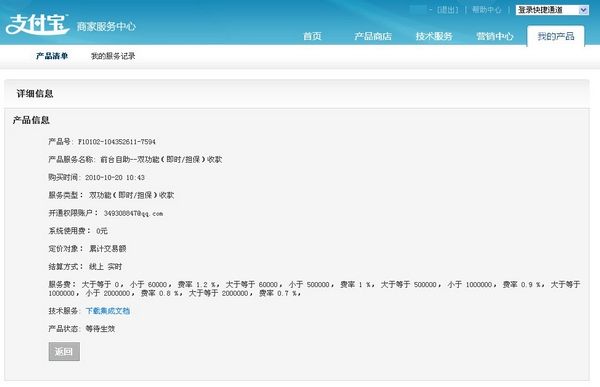Screen dimensions: 600x387
Task: Click the 累计交易额 value
Action: click(x=108, y=249)
